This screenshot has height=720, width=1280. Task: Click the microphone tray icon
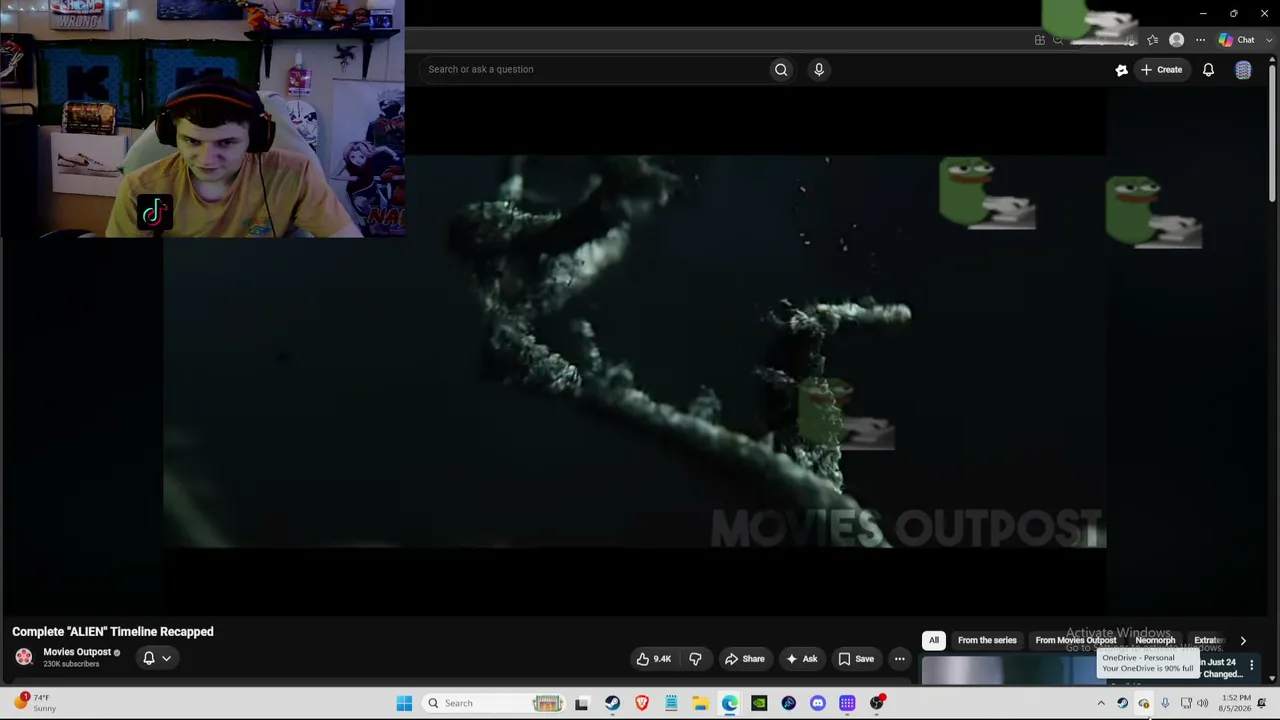tap(1165, 703)
